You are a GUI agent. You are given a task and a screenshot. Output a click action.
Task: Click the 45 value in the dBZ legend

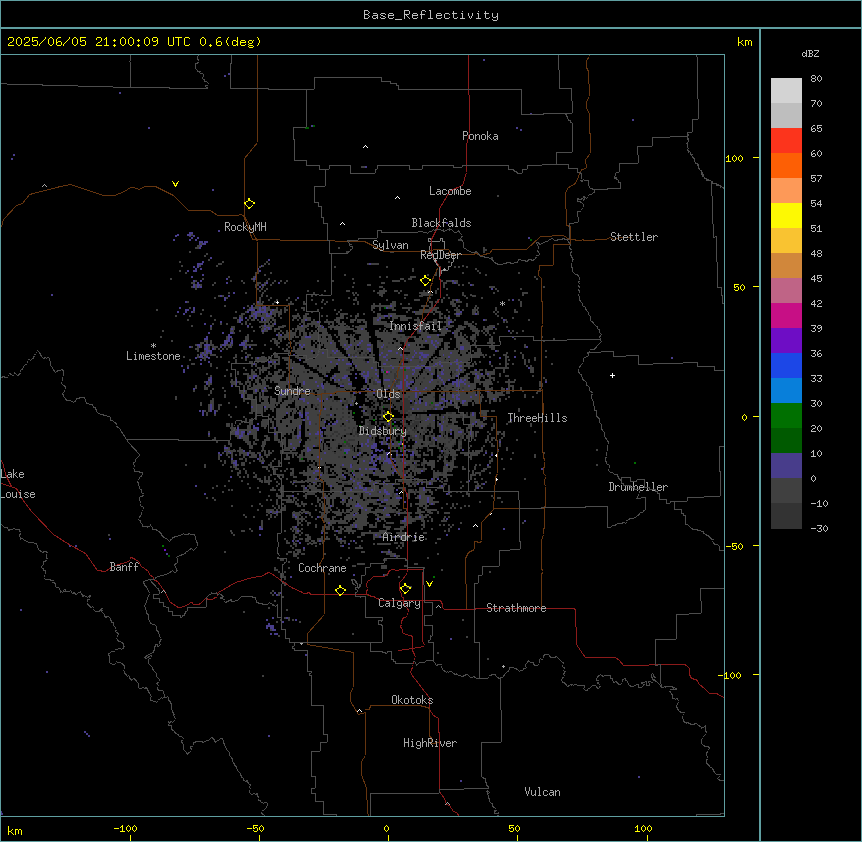816,279
